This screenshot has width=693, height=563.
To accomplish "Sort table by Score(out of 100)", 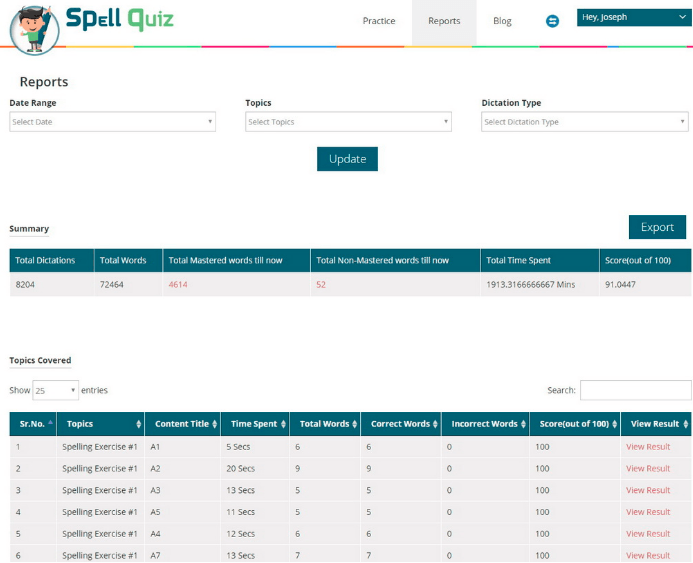I will coord(614,424).
